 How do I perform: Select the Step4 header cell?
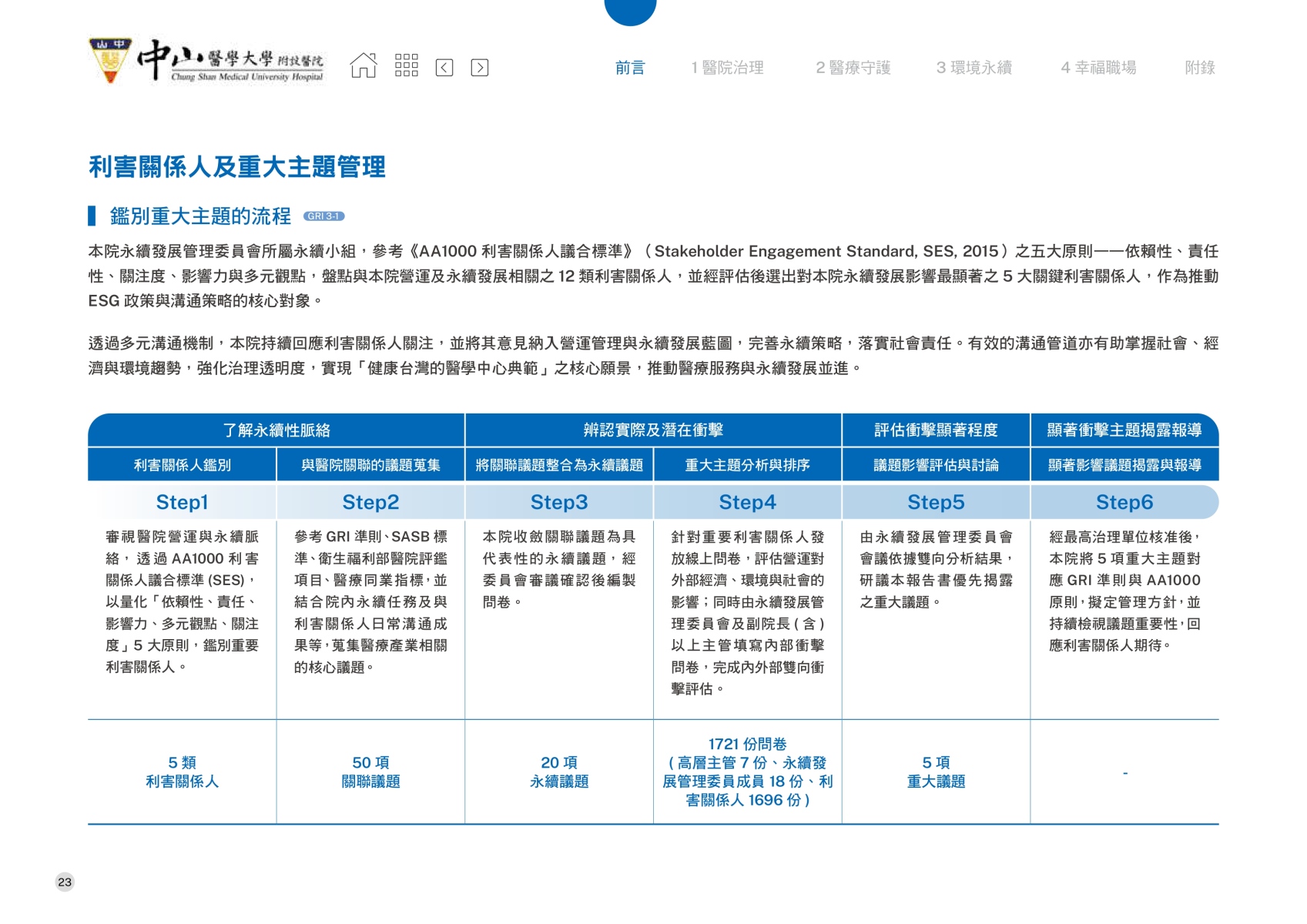747,502
